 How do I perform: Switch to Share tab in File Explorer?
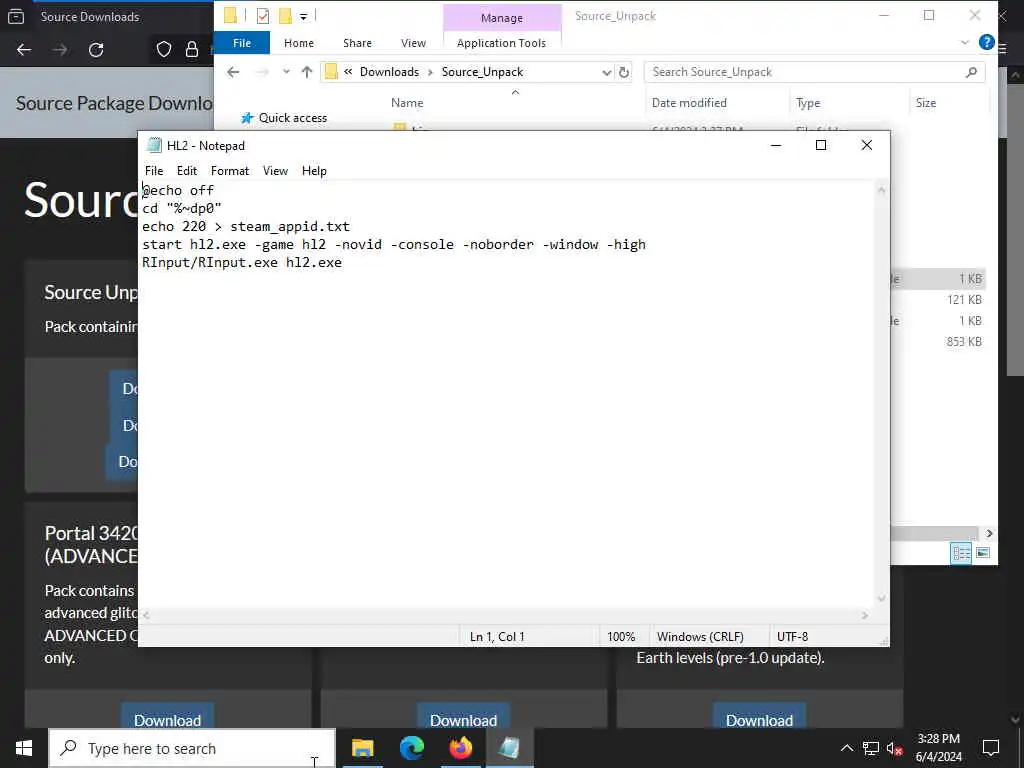(357, 43)
